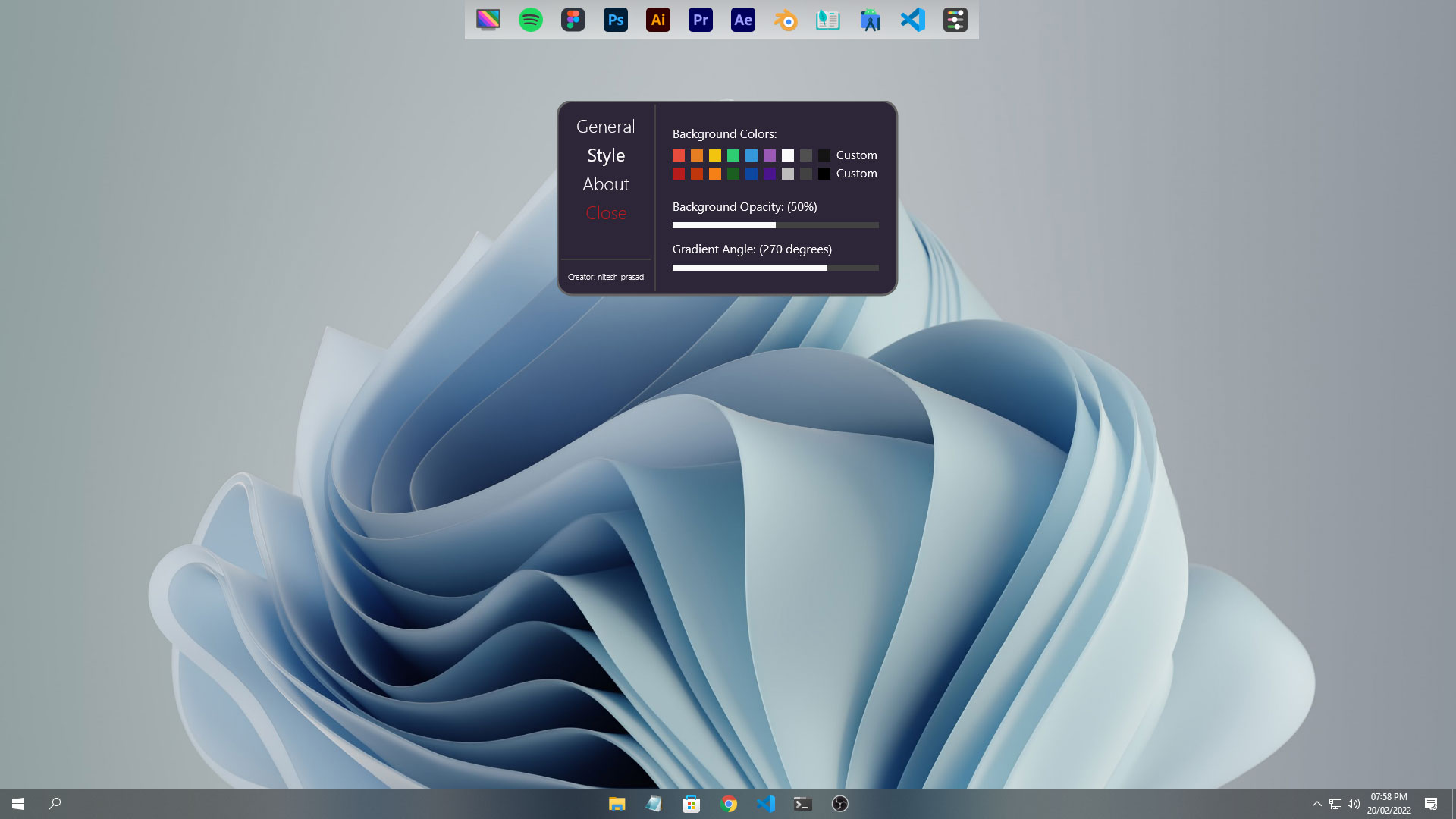1456x819 pixels.
Task: Open Premiere Pro icon
Action: (x=701, y=20)
